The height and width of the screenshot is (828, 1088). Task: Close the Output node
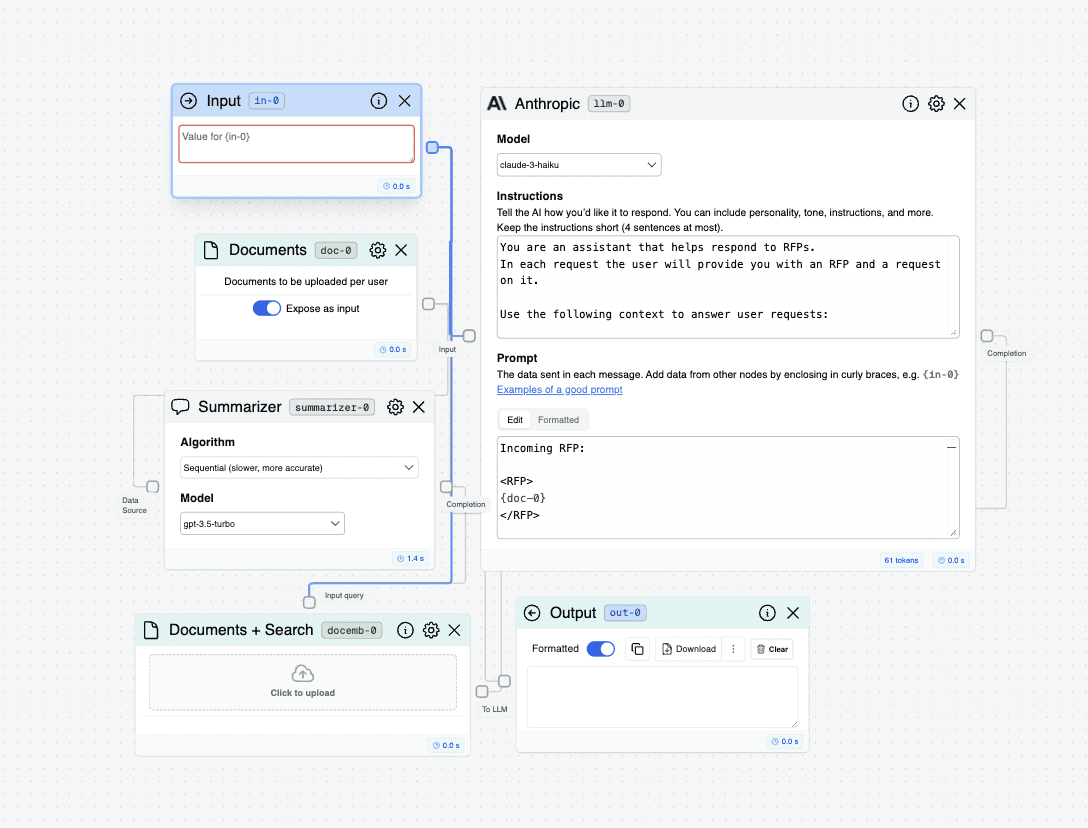(x=793, y=612)
